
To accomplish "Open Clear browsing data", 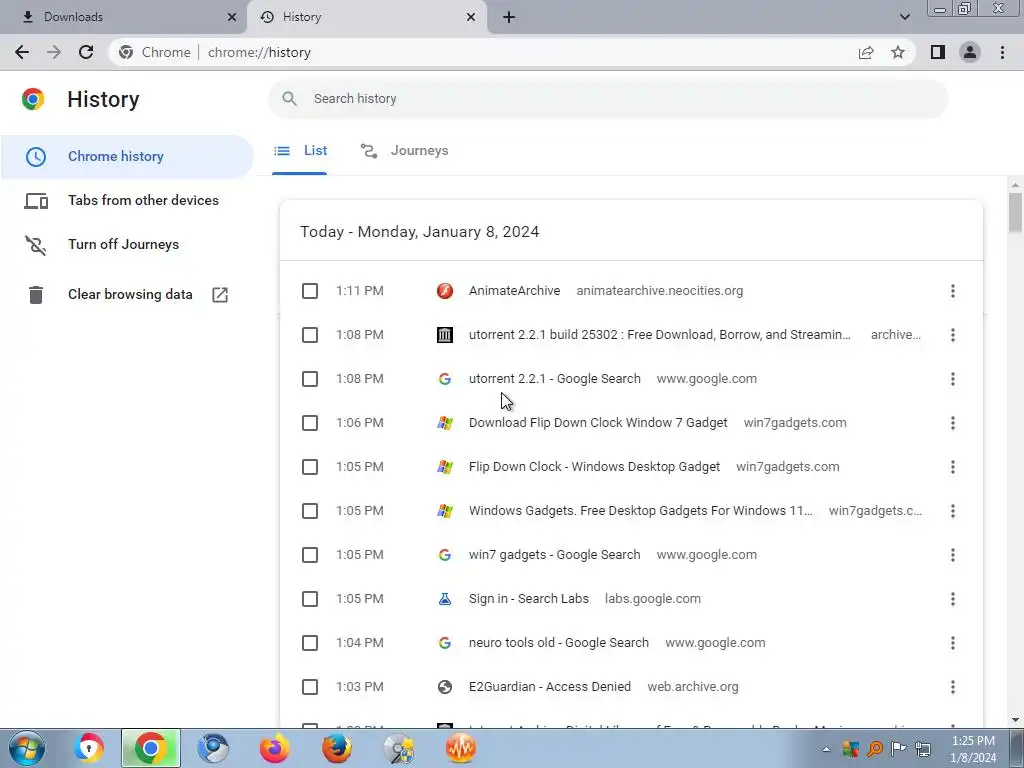I will 127,295.
